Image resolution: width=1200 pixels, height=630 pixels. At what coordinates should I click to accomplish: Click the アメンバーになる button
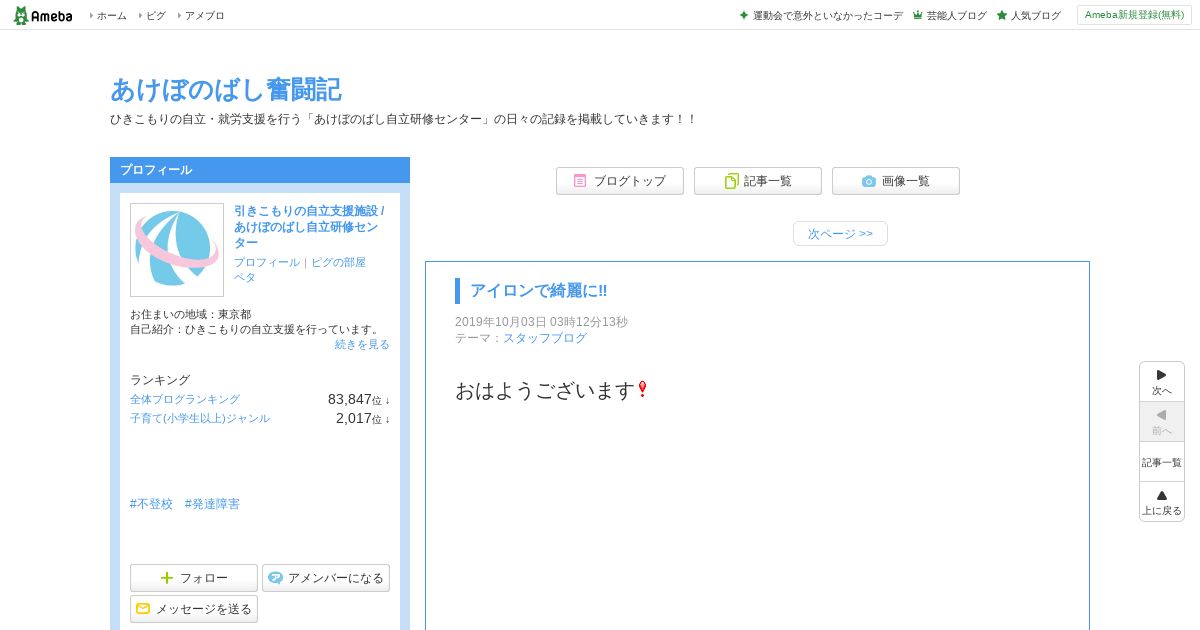click(326, 578)
